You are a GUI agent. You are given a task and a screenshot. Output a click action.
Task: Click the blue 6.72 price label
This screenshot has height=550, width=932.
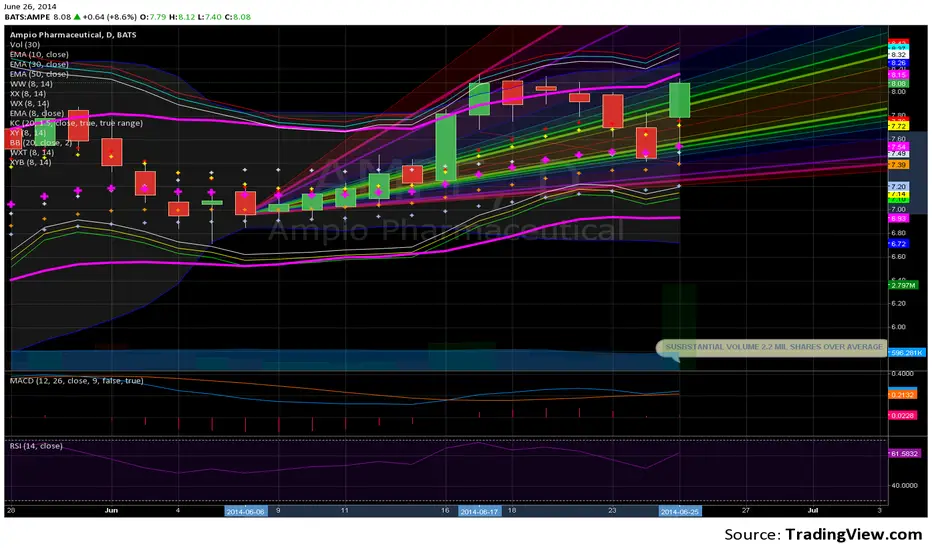(x=898, y=244)
